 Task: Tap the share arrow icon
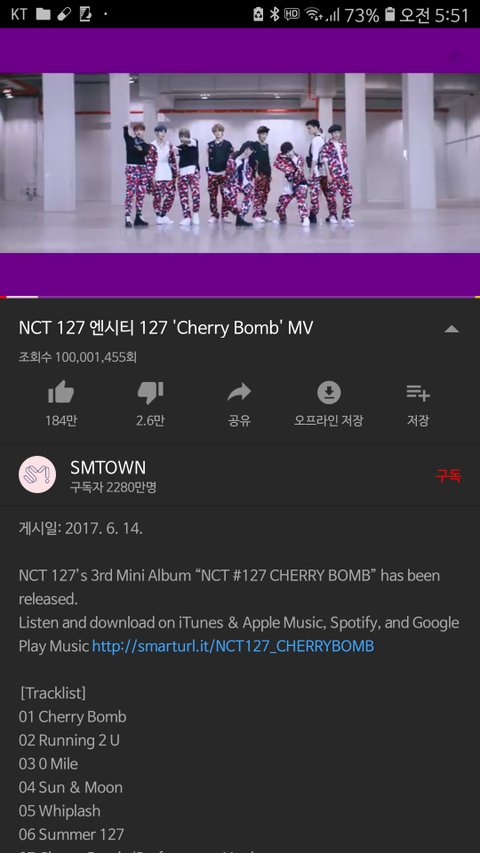(239, 392)
